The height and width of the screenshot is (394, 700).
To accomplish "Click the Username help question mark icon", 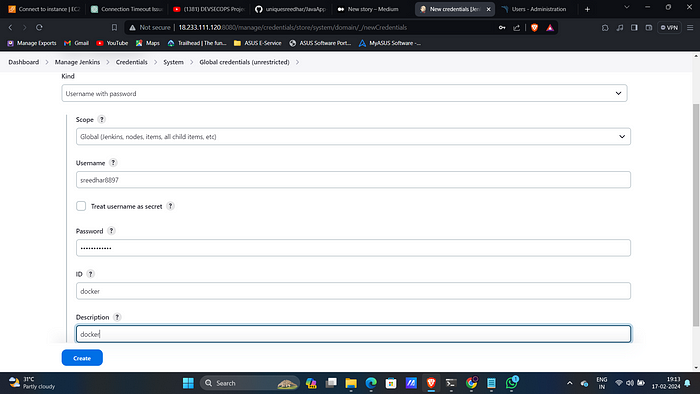I will (x=113, y=163).
